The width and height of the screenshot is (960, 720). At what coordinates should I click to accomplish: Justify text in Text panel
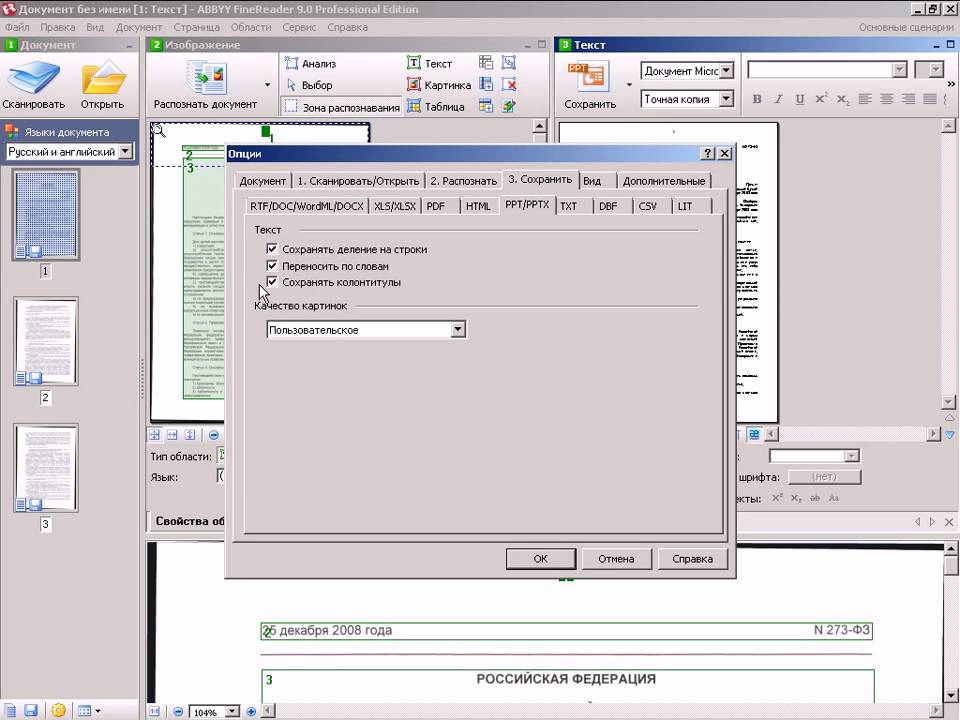[929, 99]
